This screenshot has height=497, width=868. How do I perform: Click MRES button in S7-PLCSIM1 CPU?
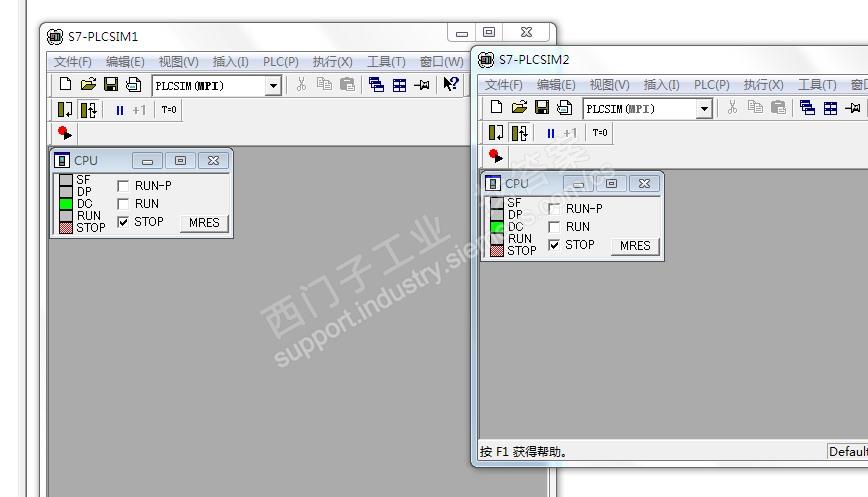[204, 223]
